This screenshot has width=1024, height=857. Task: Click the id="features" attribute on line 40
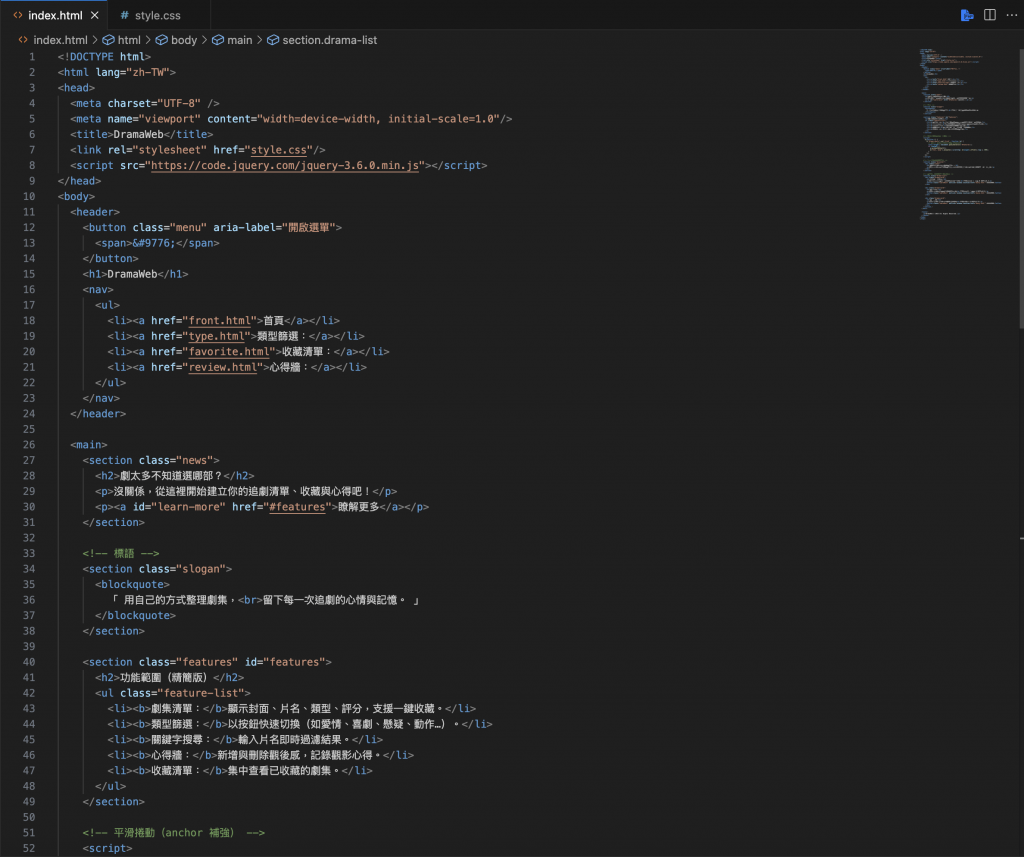click(285, 662)
